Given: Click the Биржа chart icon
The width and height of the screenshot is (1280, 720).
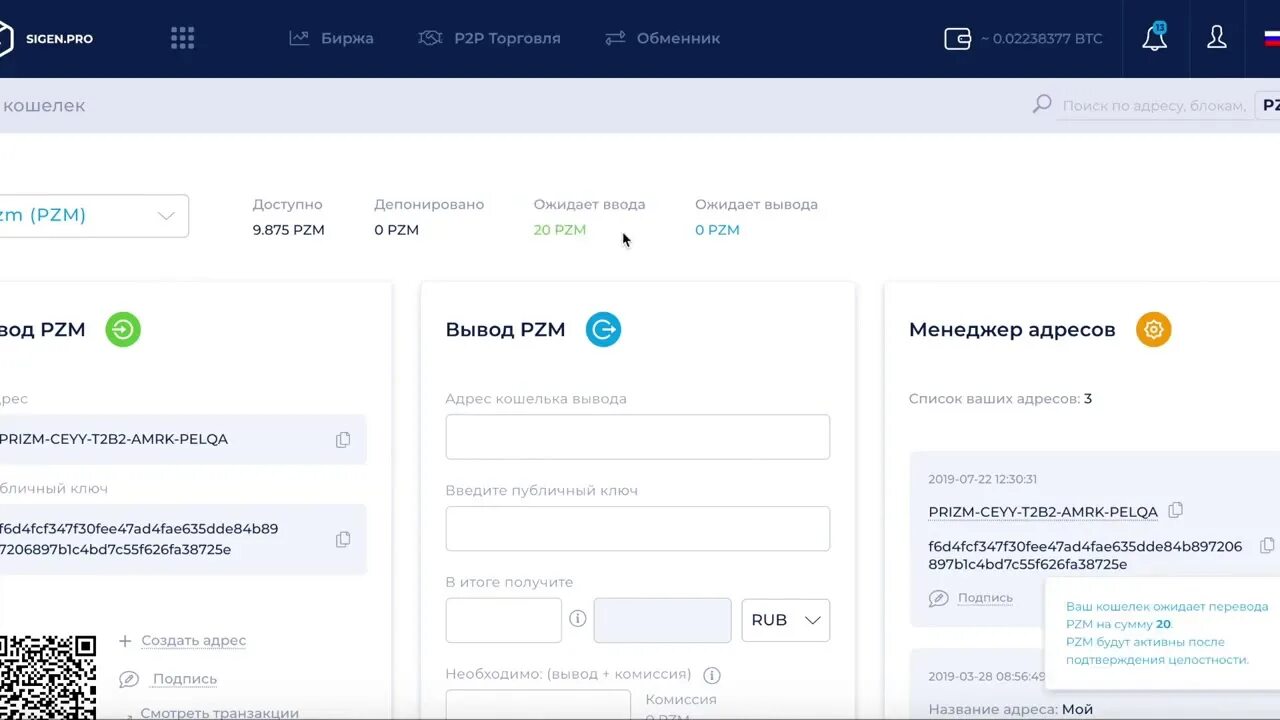Looking at the screenshot, I should (299, 38).
